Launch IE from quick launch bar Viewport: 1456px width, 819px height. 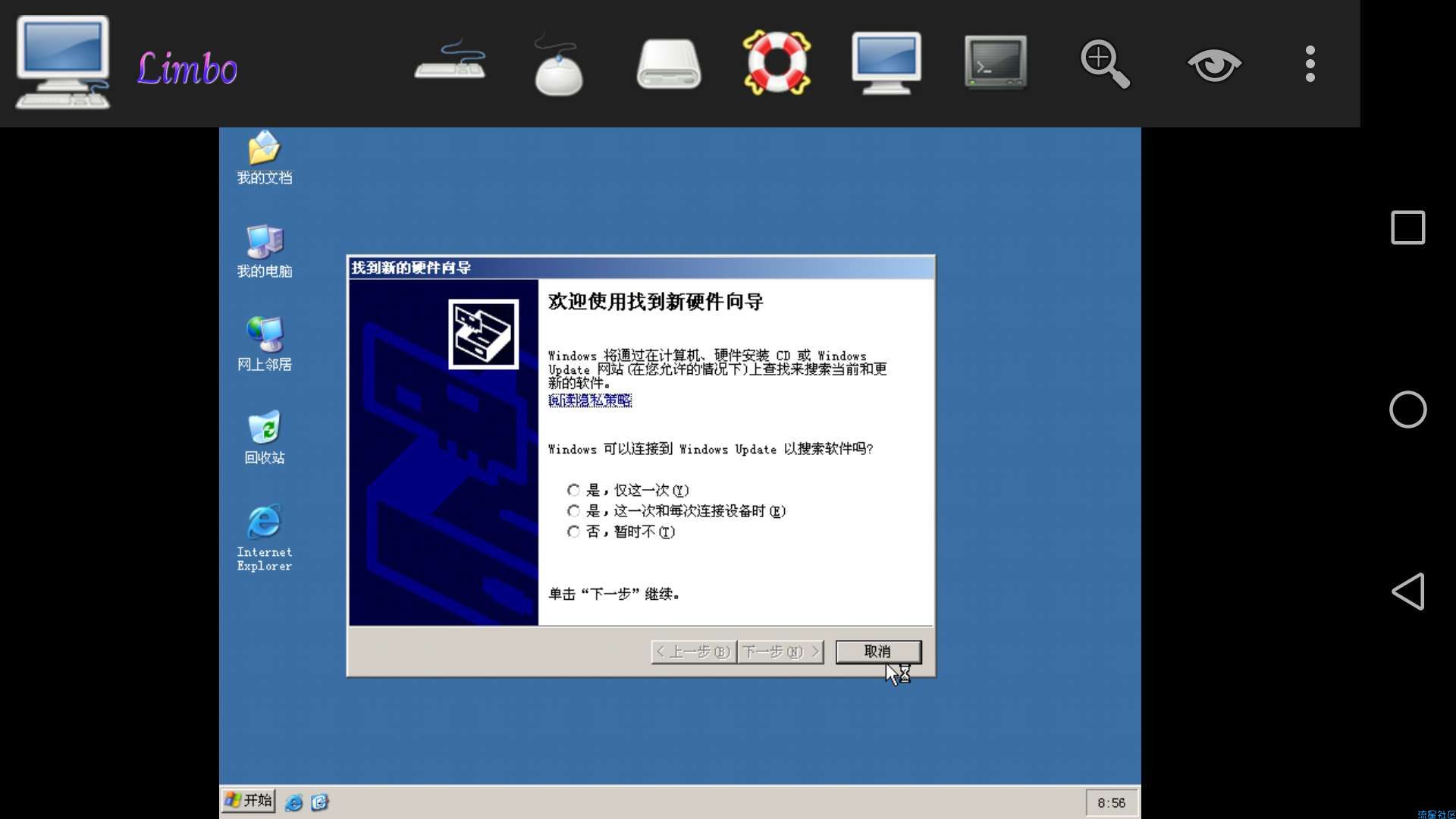[293, 802]
